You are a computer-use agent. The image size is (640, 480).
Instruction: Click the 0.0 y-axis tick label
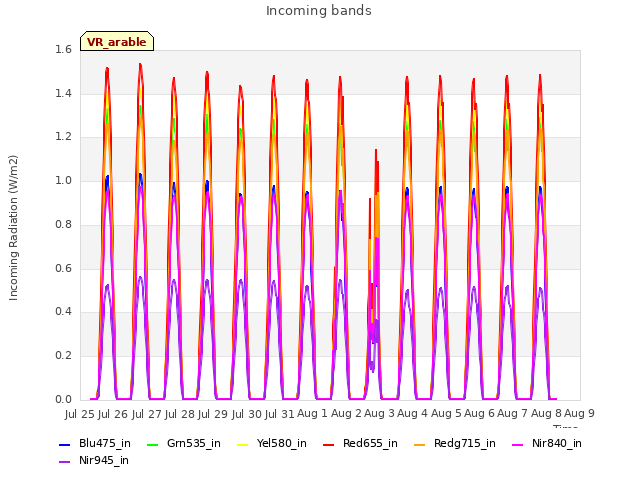point(63,399)
